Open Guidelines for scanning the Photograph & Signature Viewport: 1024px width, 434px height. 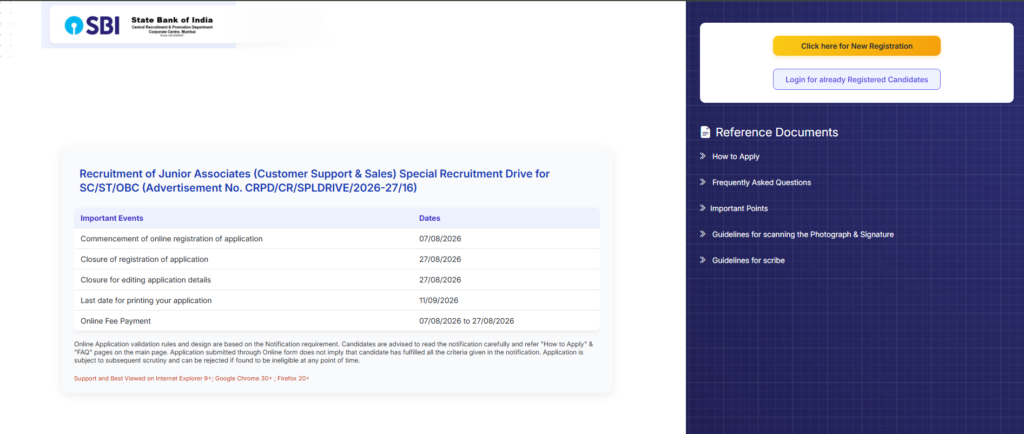(x=803, y=234)
